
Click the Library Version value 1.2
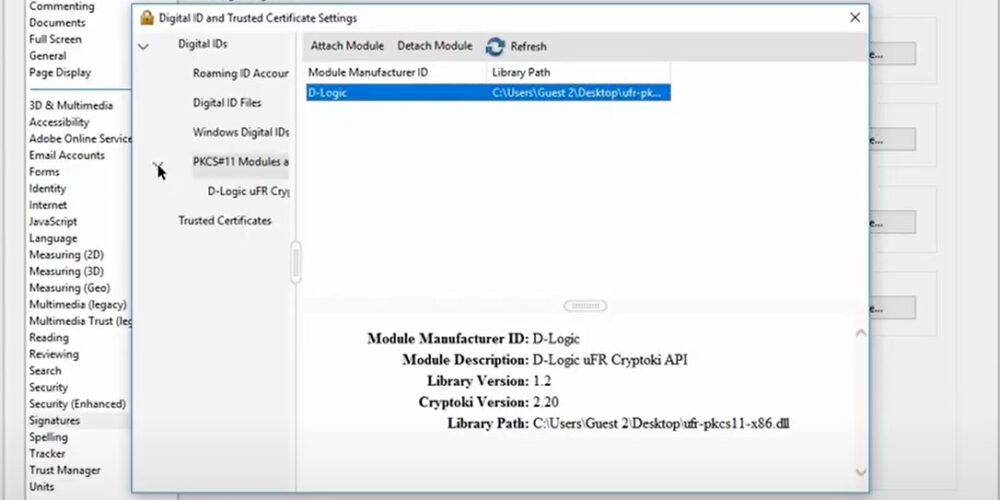coord(541,381)
